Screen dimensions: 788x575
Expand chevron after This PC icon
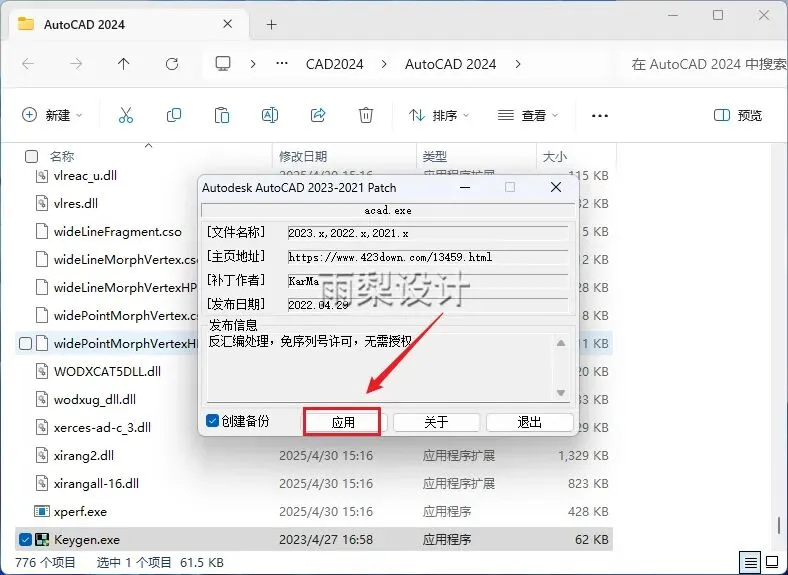(253, 64)
